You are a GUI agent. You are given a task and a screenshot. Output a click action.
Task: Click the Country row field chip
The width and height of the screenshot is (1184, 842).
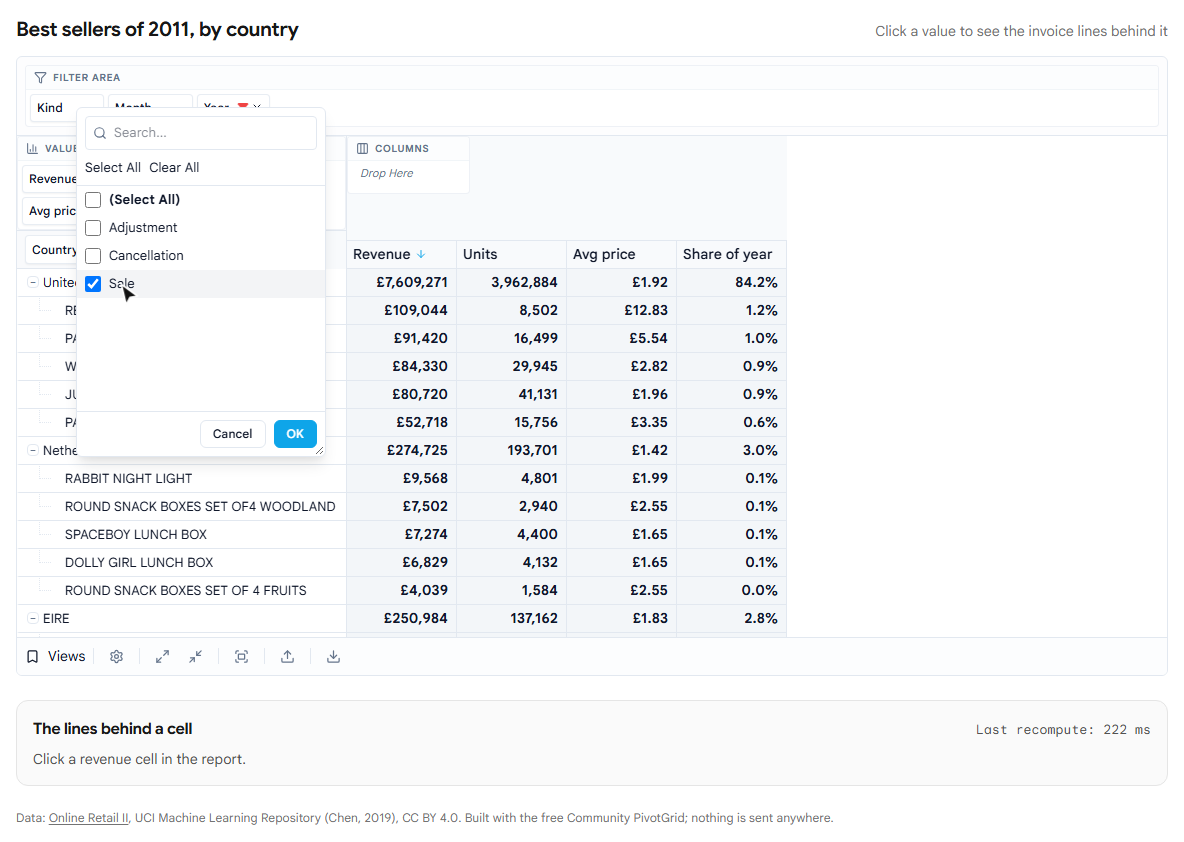(52, 250)
